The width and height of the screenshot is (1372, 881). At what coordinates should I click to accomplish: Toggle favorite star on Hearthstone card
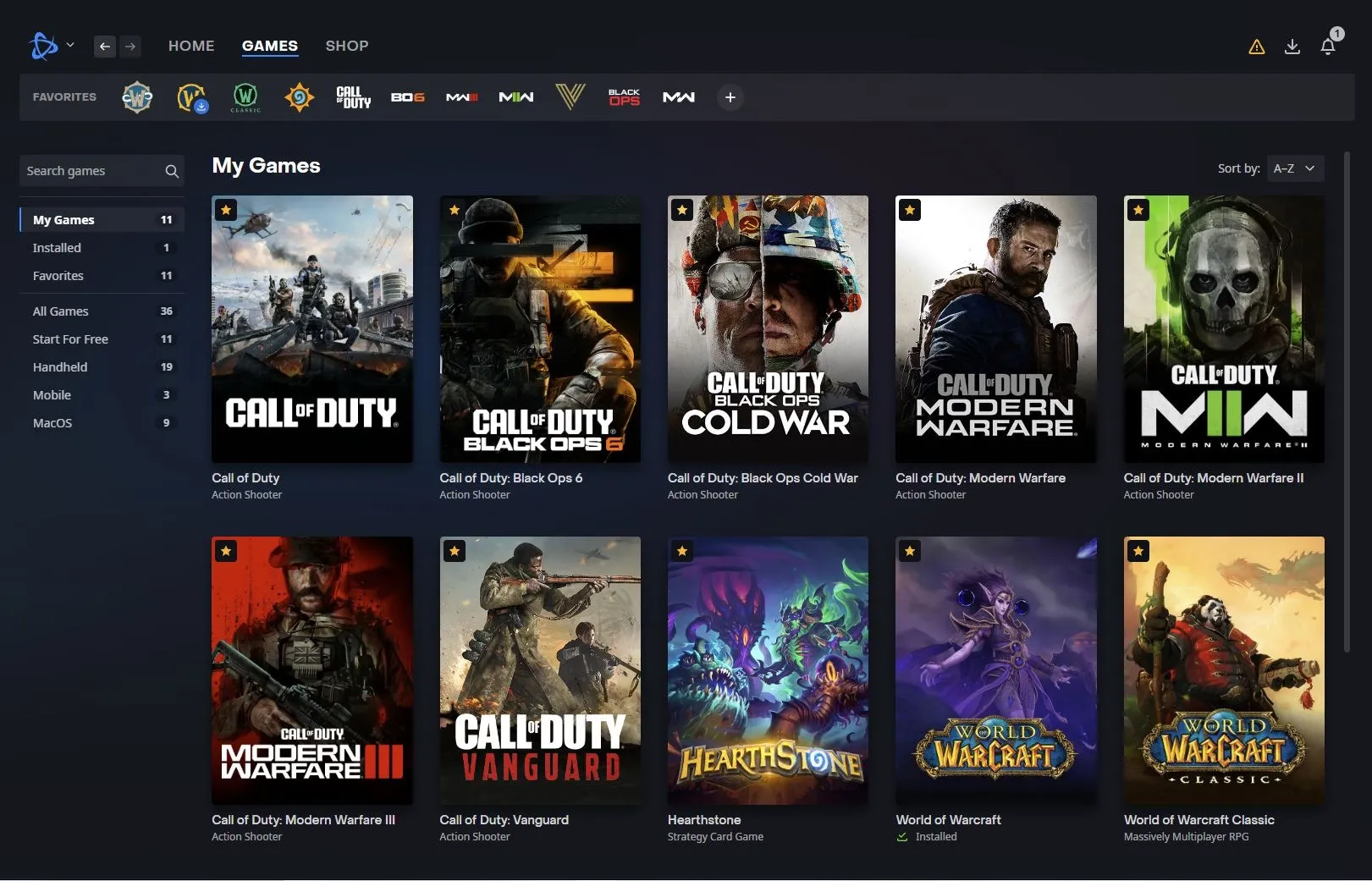click(x=682, y=552)
